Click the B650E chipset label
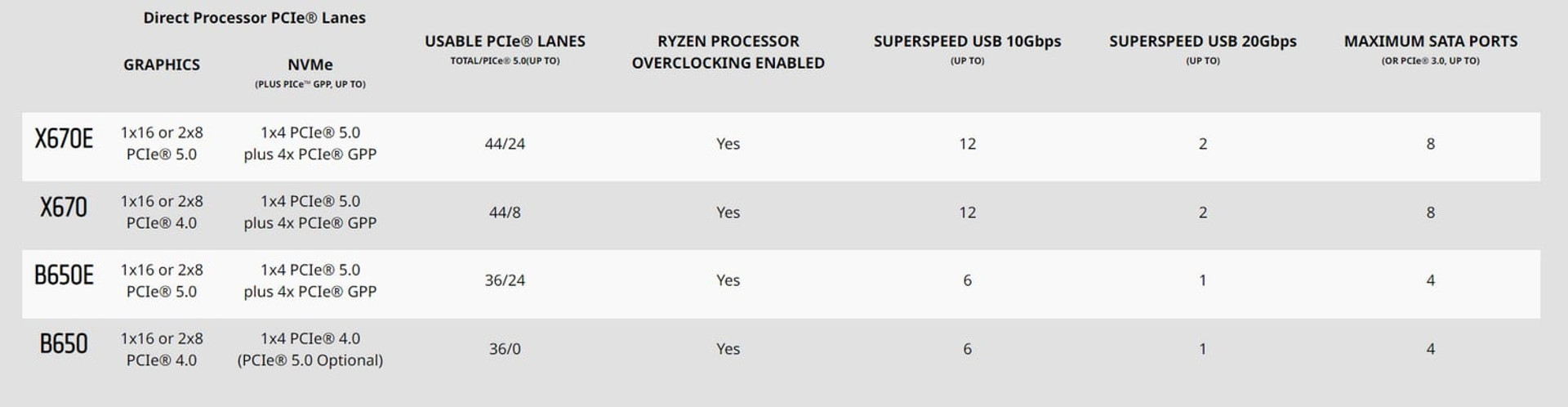The width and height of the screenshot is (1568, 407). [x=64, y=275]
